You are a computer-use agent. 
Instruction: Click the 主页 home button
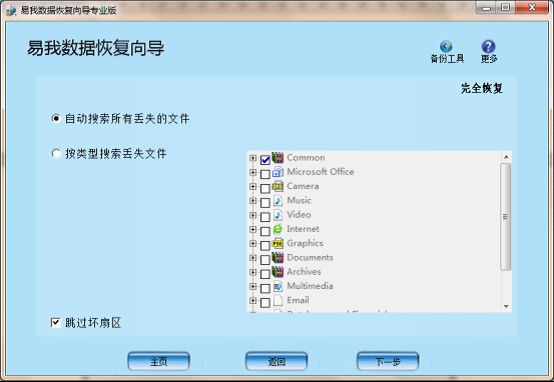click(x=159, y=361)
